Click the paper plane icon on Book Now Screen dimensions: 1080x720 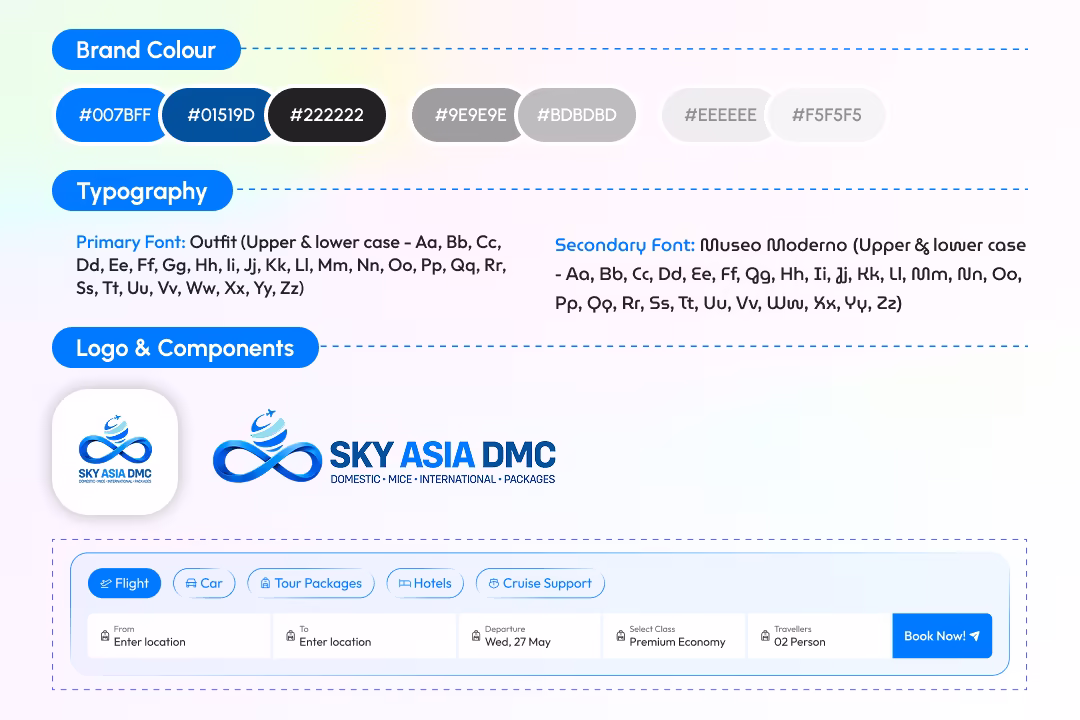click(975, 636)
